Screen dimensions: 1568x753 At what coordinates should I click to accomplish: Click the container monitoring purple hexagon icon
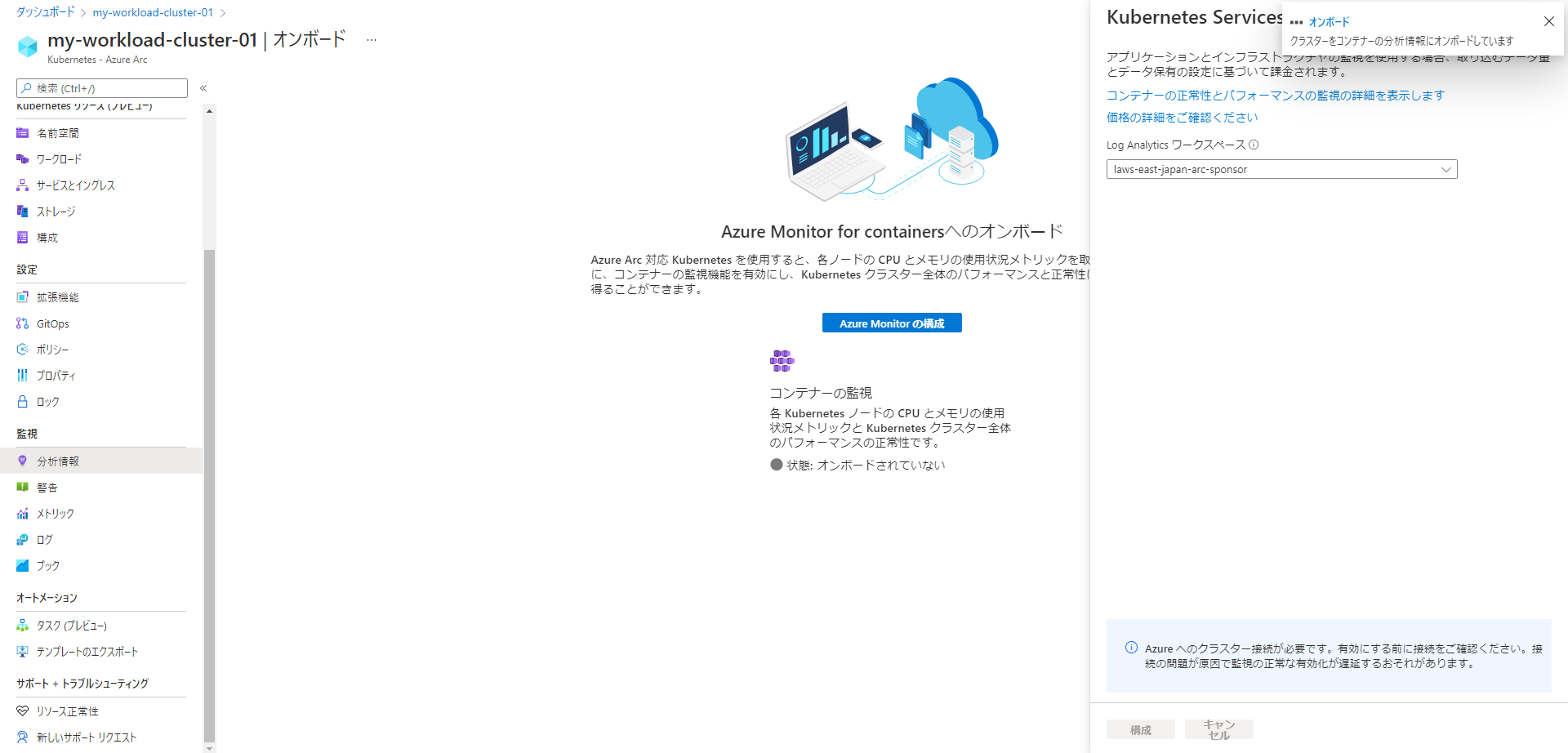point(782,361)
